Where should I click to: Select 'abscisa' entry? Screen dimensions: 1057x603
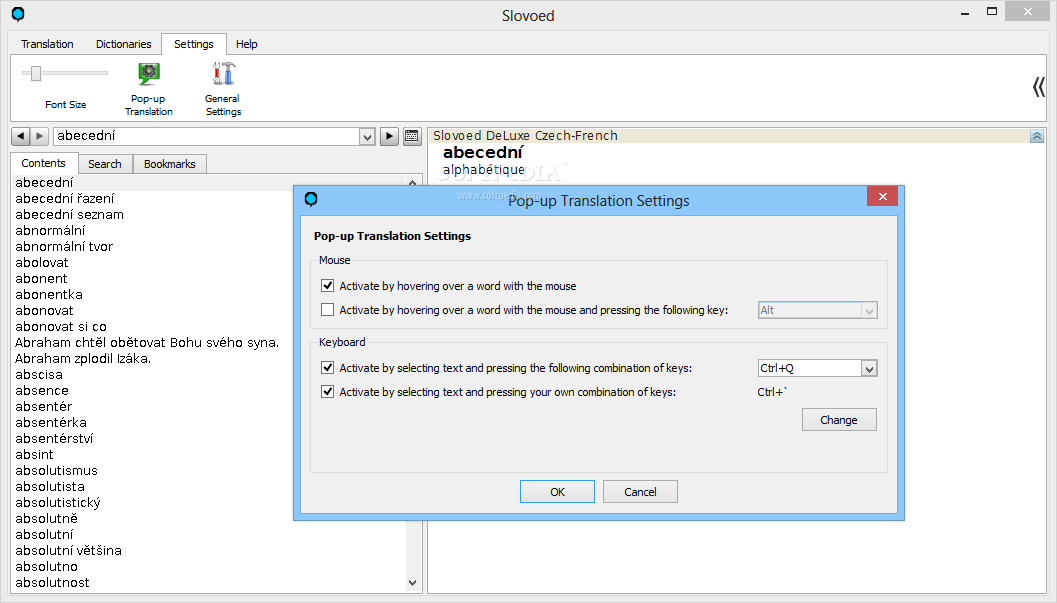39,375
